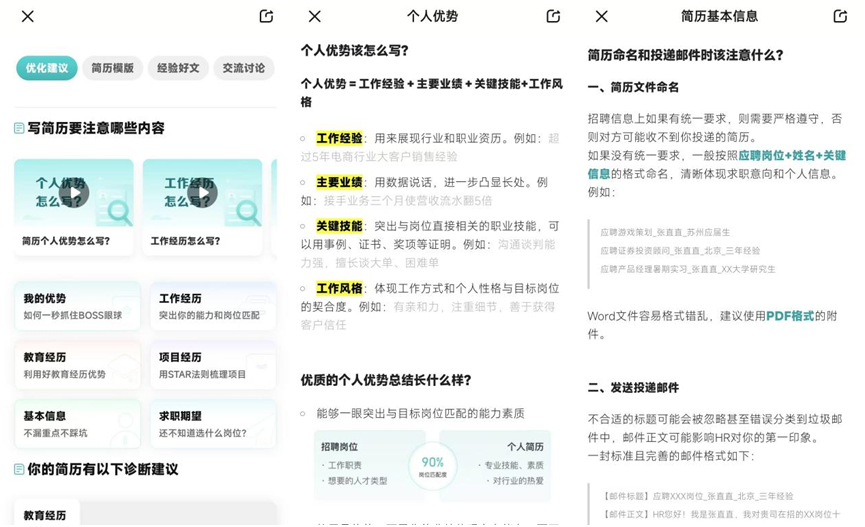
Task: Close the 个人优势 panel
Action: click(x=314, y=17)
